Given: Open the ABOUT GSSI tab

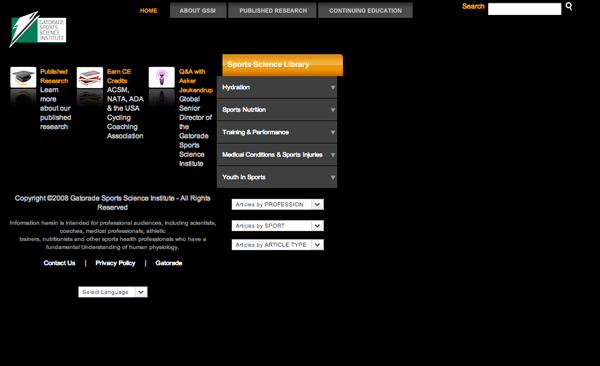Looking at the screenshot, I should pos(198,10).
